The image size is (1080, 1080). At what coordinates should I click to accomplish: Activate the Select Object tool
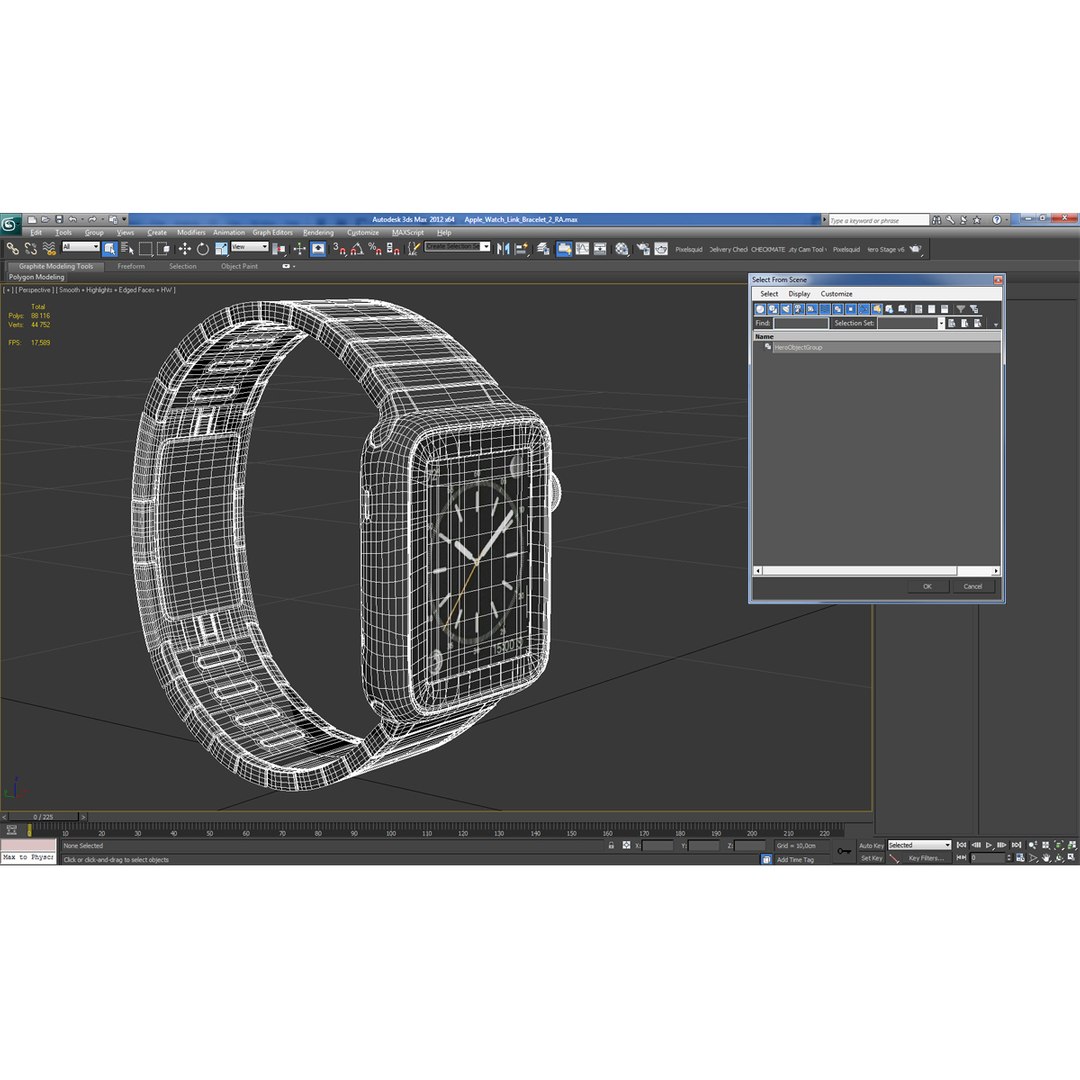pos(110,249)
